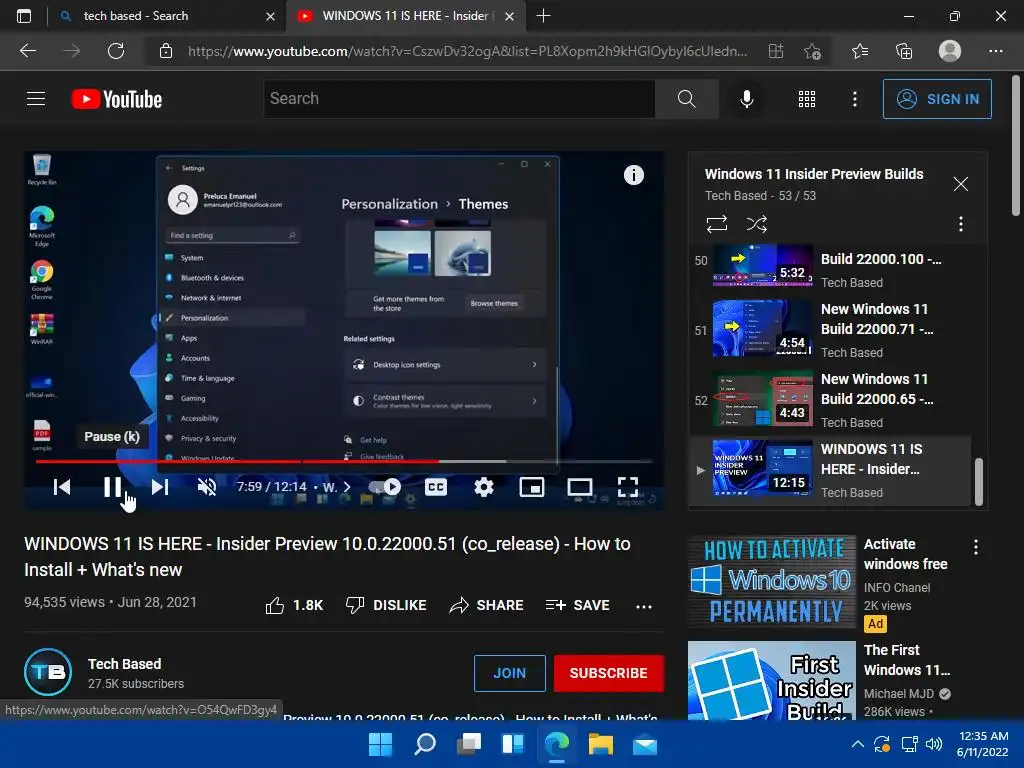
Task: Open a new browser tab
Action: pos(543,16)
